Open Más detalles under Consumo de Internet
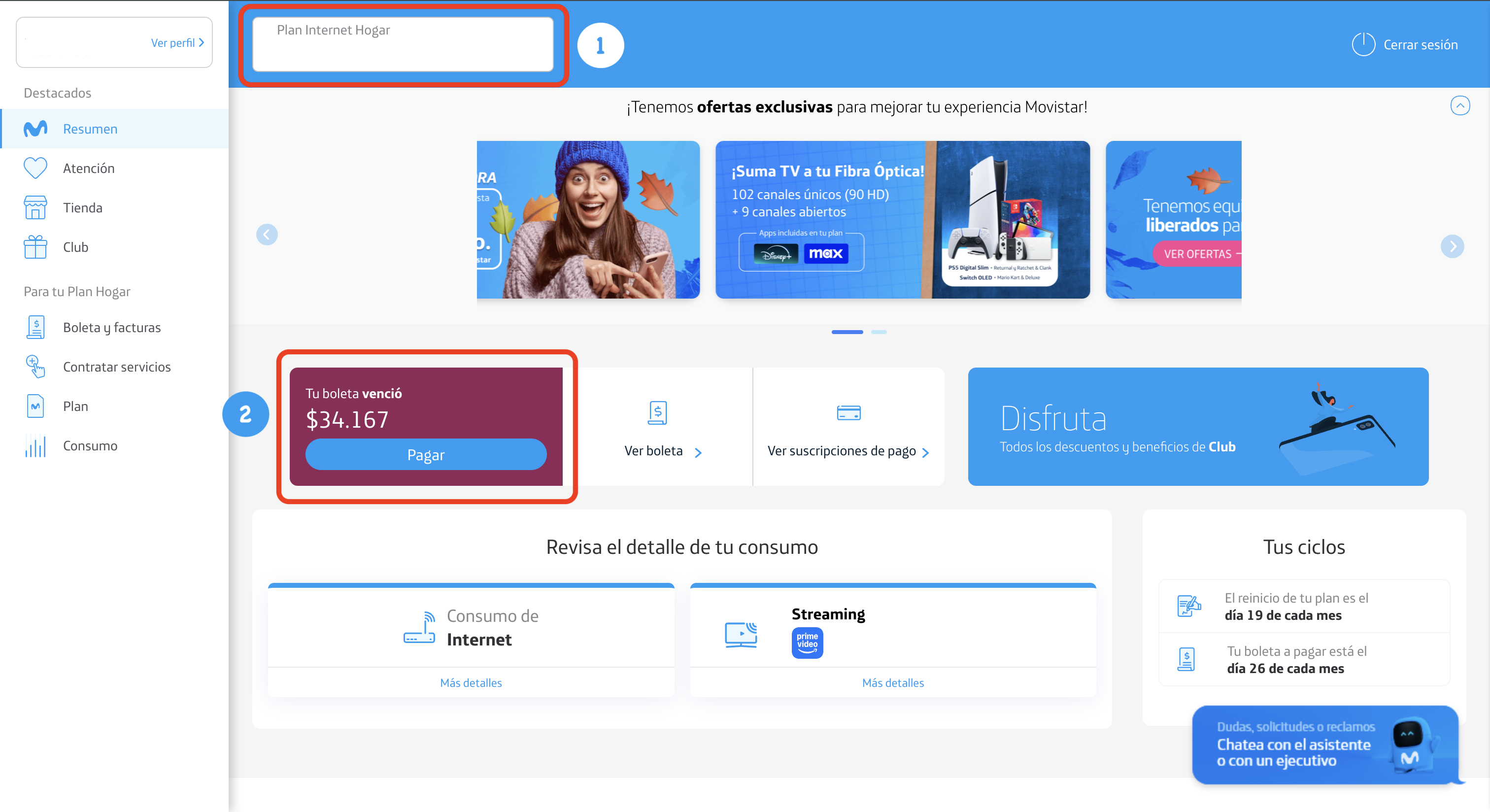 coord(471,682)
